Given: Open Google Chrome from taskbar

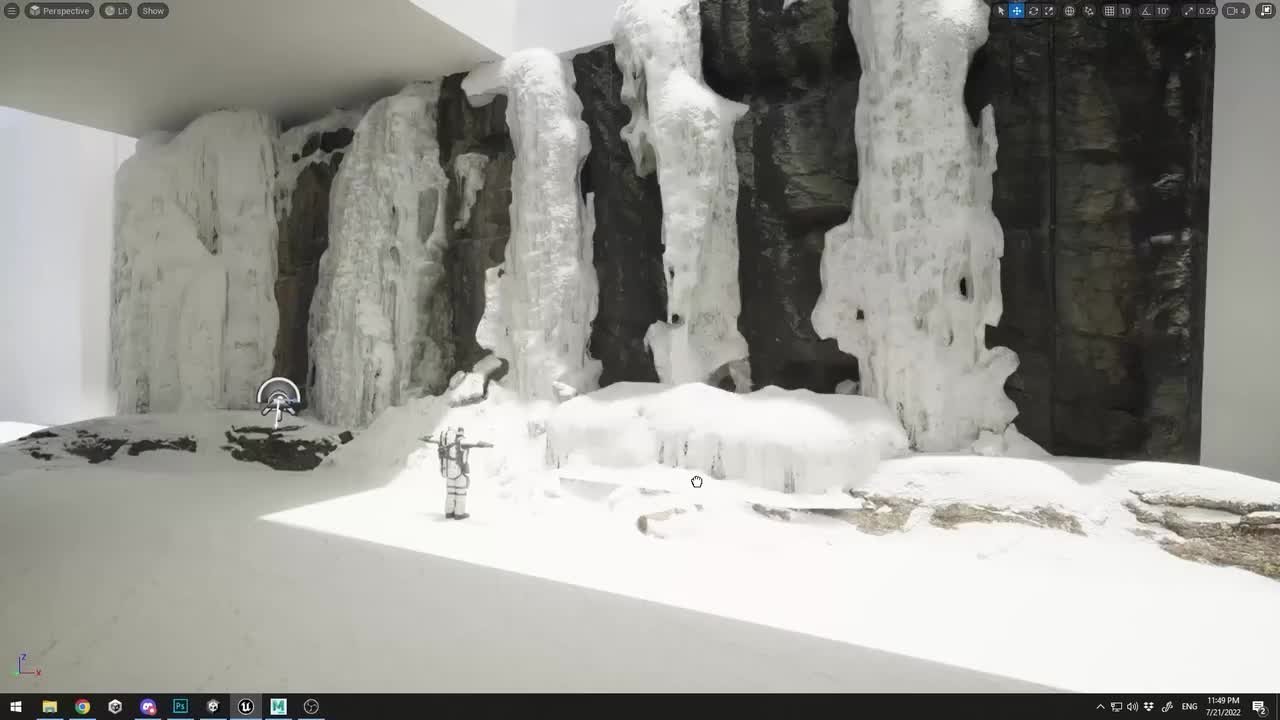Looking at the screenshot, I should point(82,706).
